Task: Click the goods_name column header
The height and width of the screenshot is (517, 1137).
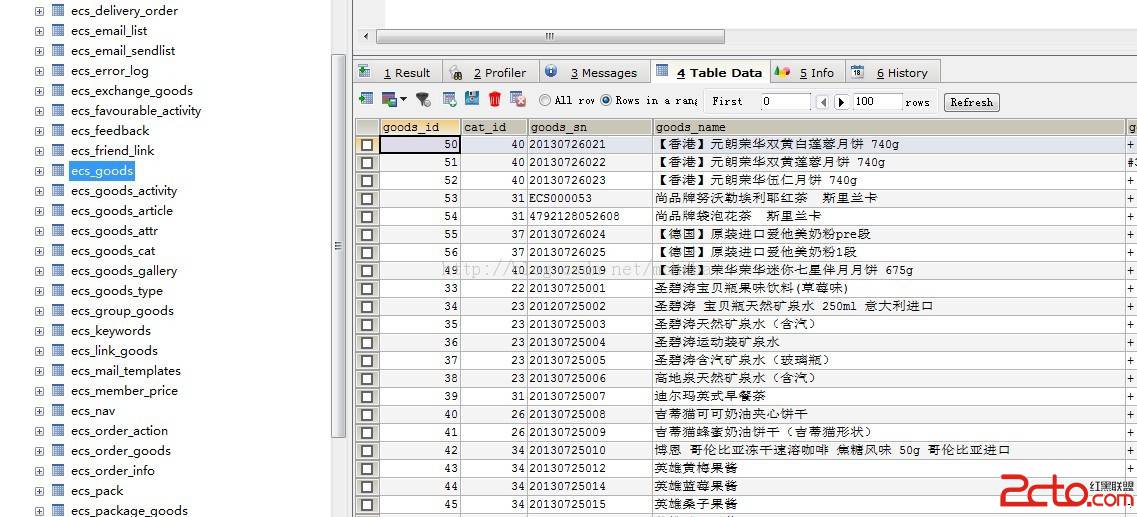Action: tap(889, 127)
